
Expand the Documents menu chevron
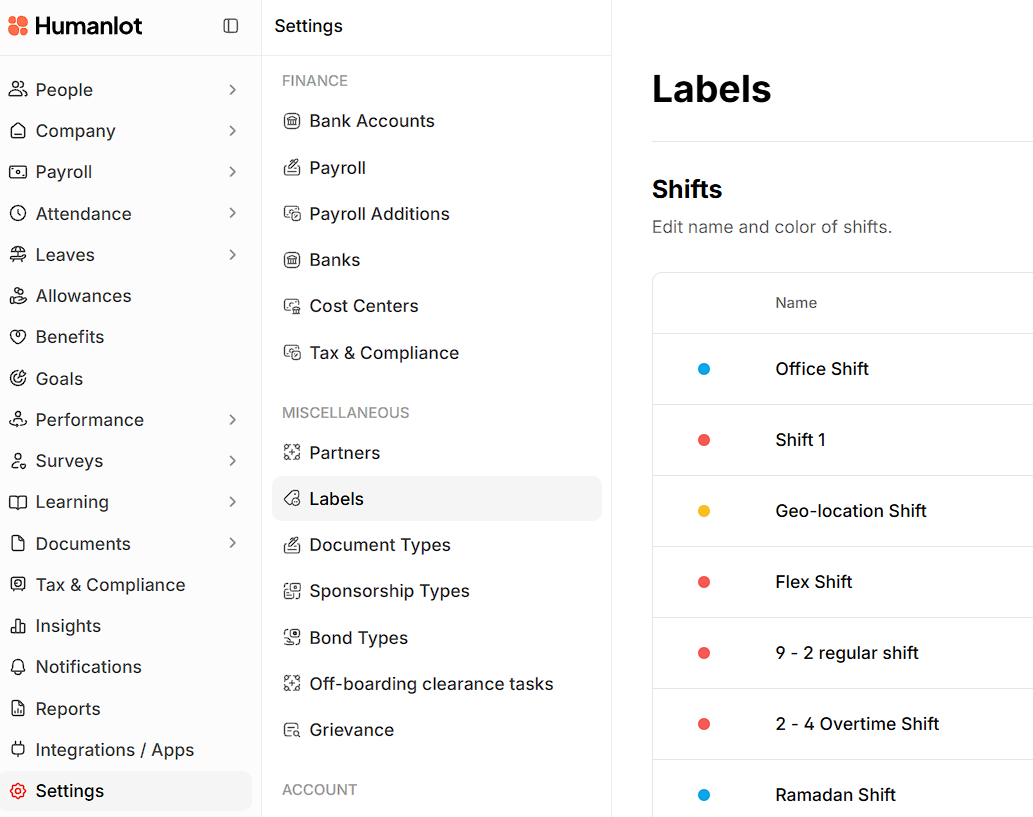tap(233, 543)
